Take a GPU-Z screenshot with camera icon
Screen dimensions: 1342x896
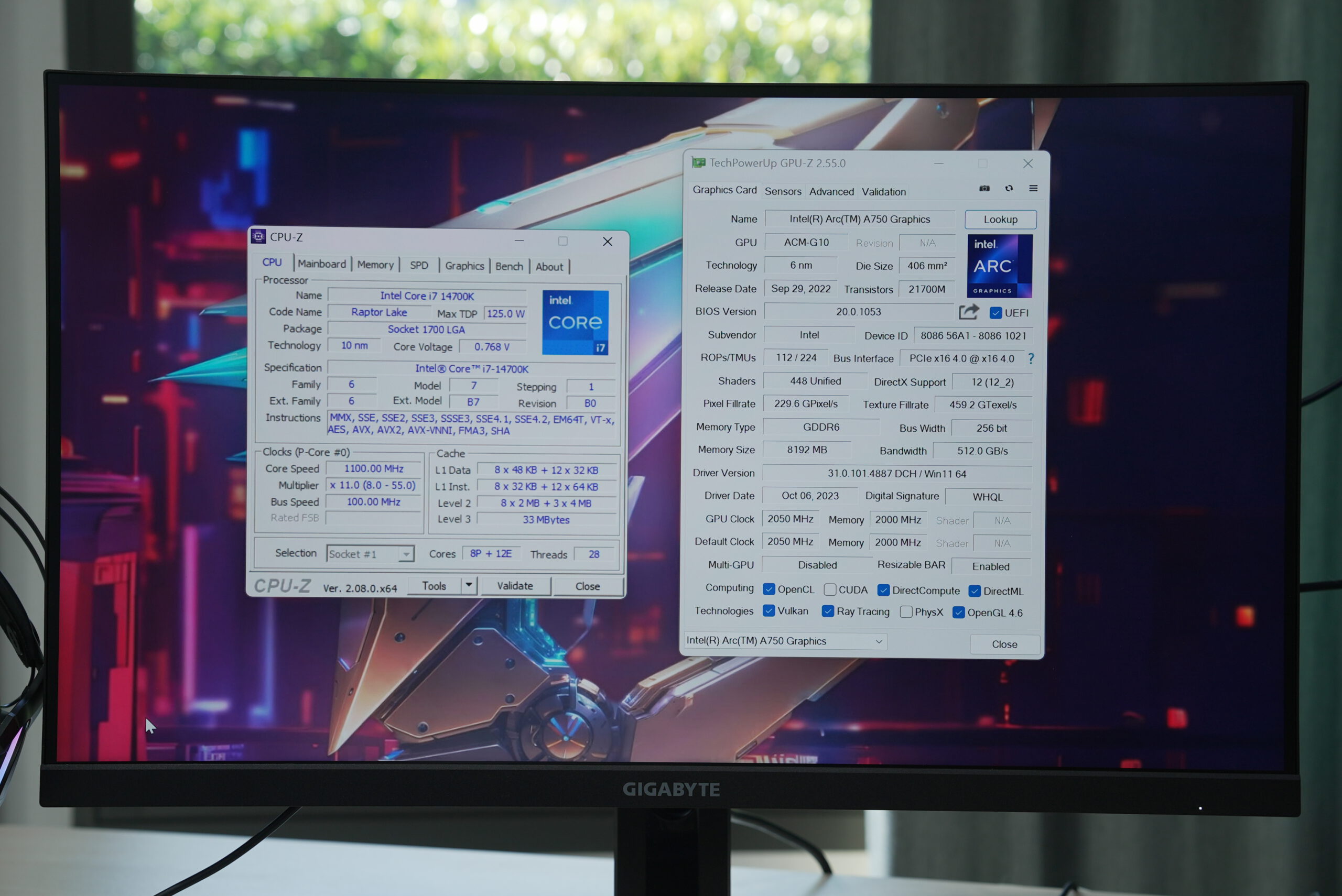tap(984, 188)
